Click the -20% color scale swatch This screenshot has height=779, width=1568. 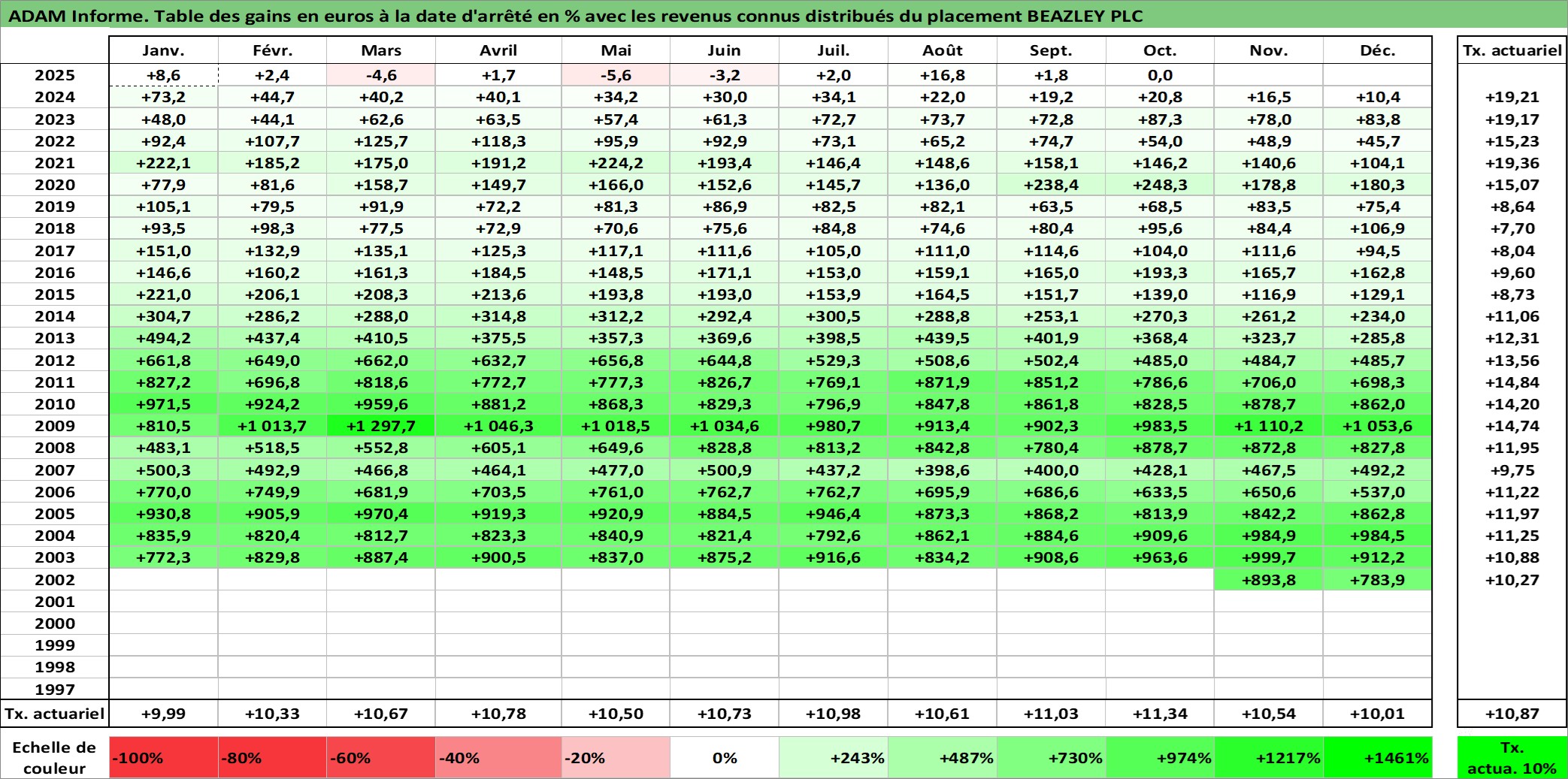(x=616, y=758)
